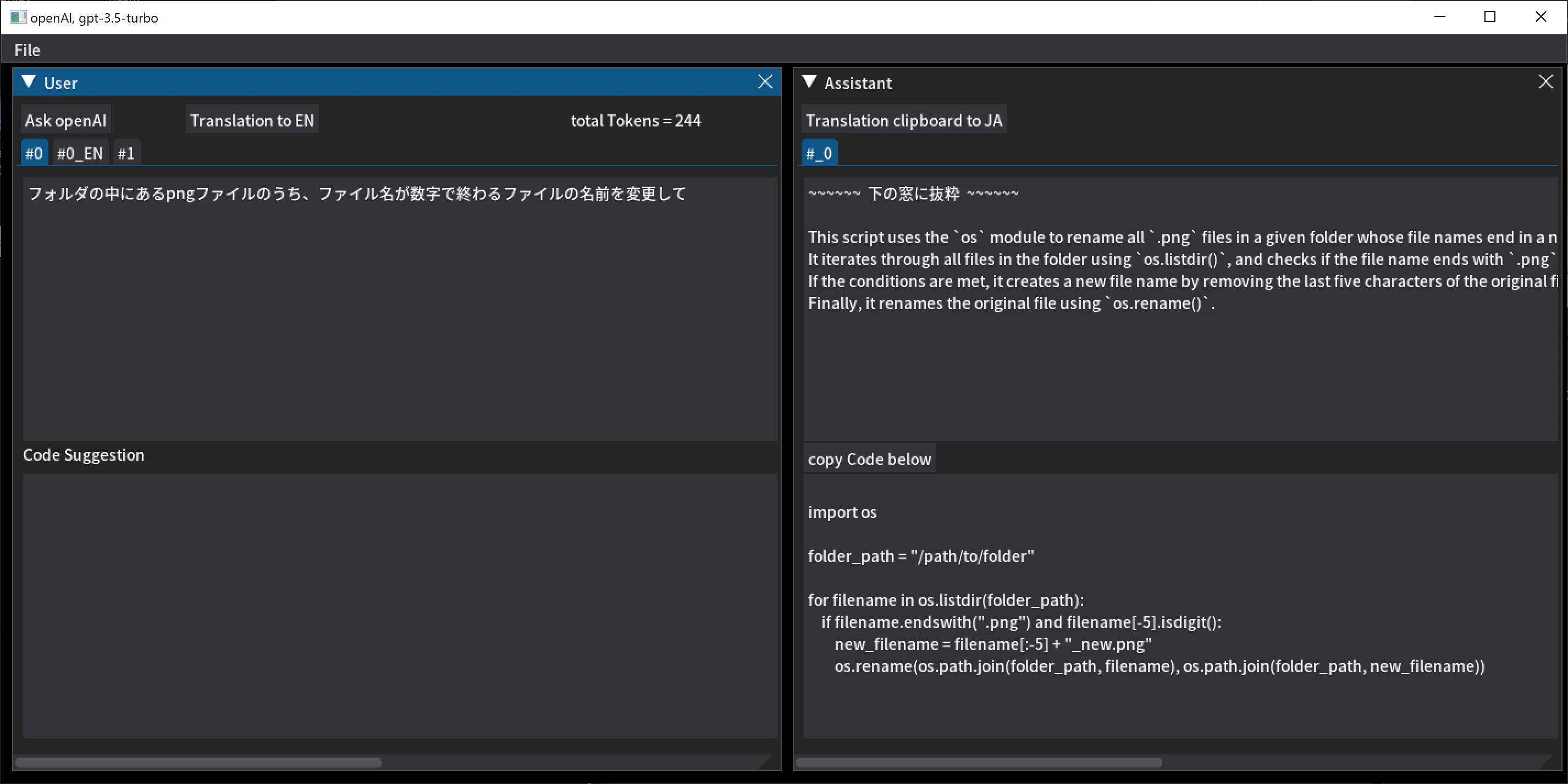
Task: Collapse the Assistant panel triangle
Action: coord(809,82)
